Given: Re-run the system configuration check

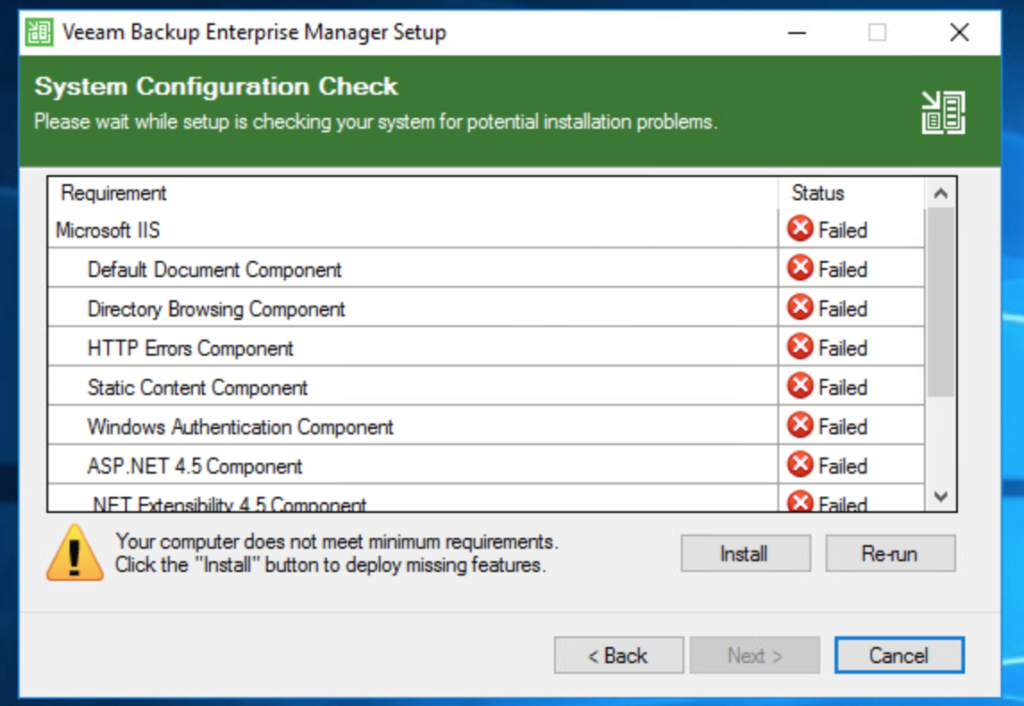Looking at the screenshot, I should pyautogui.click(x=890, y=554).
